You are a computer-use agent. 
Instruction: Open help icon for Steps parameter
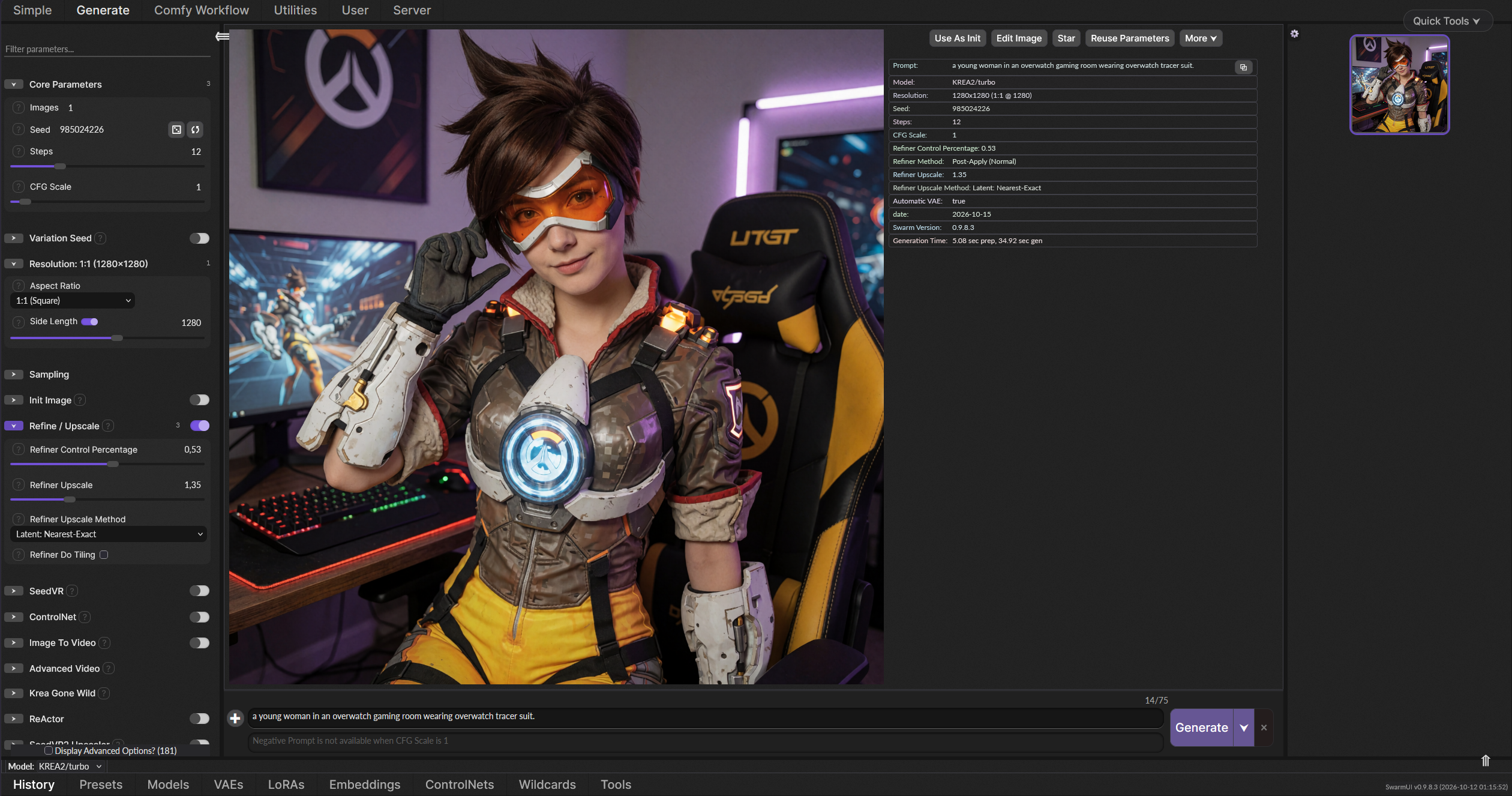click(19, 151)
